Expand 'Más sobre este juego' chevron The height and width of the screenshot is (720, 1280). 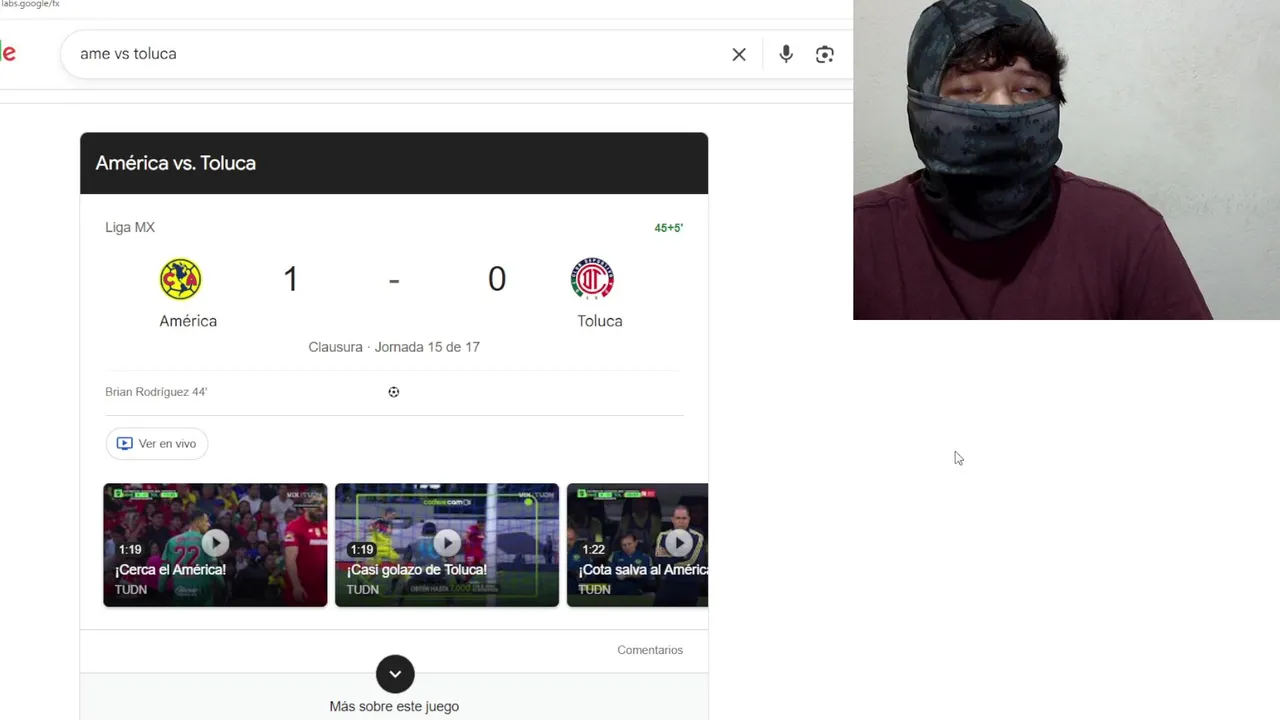tap(395, 674)
